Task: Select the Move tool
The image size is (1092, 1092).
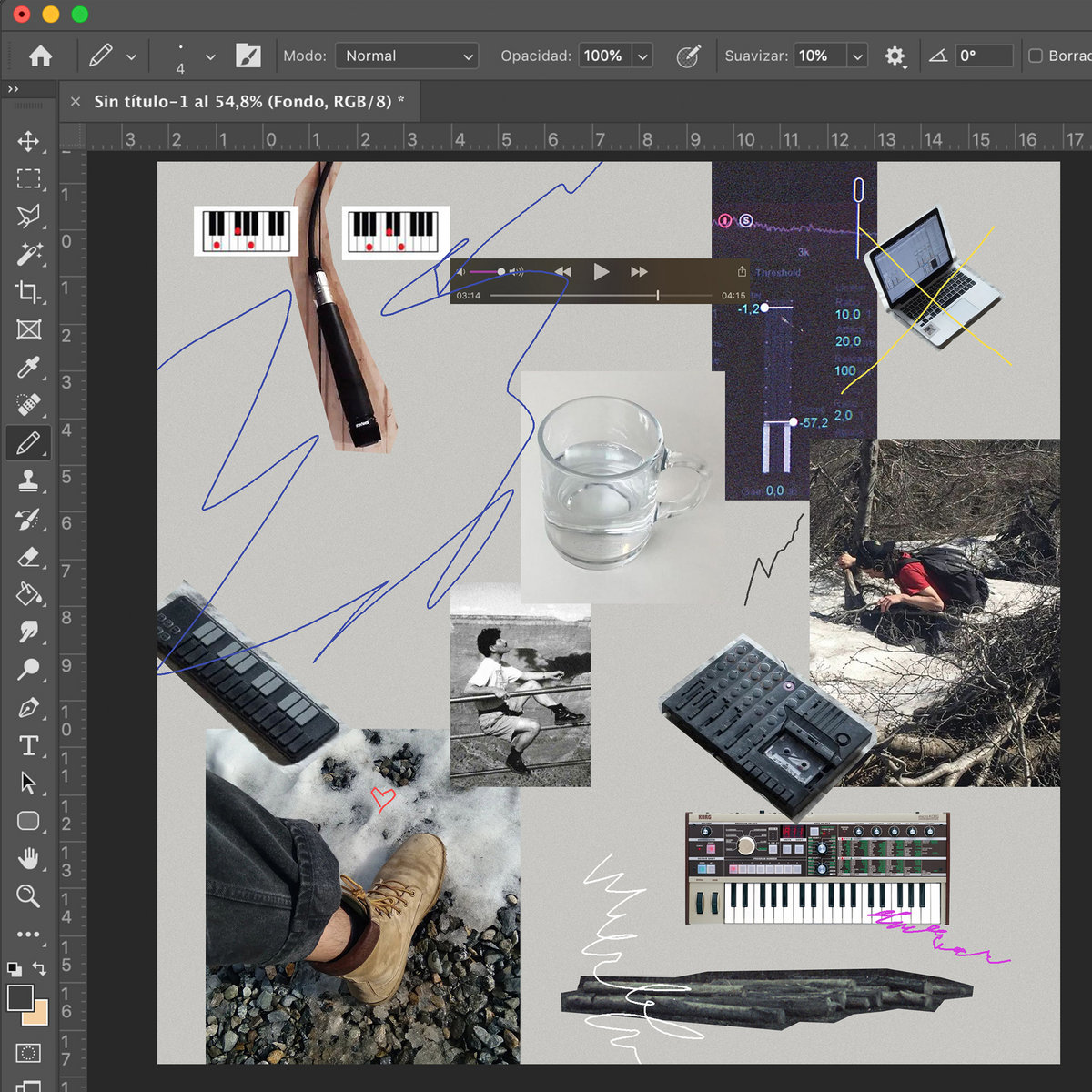Action: (x=28, y=141)
